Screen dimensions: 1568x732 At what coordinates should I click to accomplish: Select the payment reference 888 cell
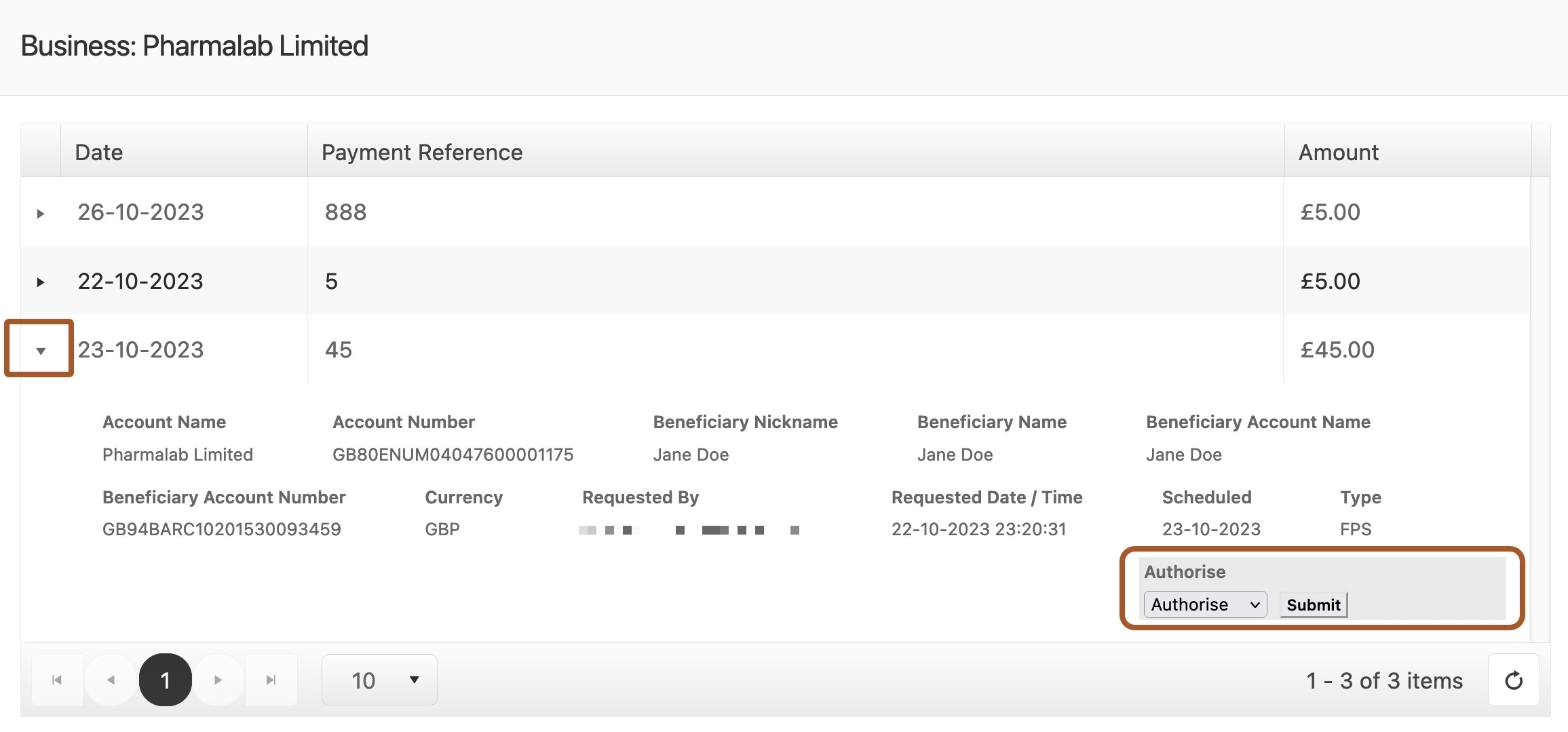[345, 212]
